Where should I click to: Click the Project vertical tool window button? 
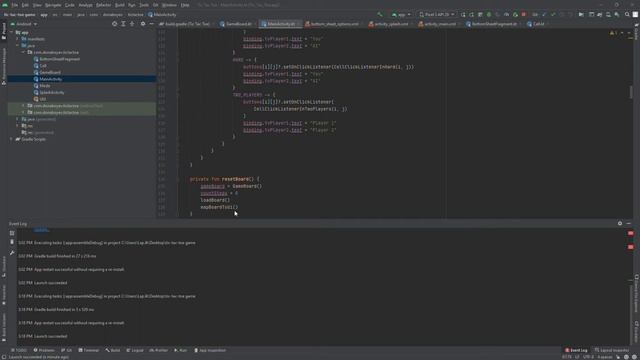[x=4, y=31]
